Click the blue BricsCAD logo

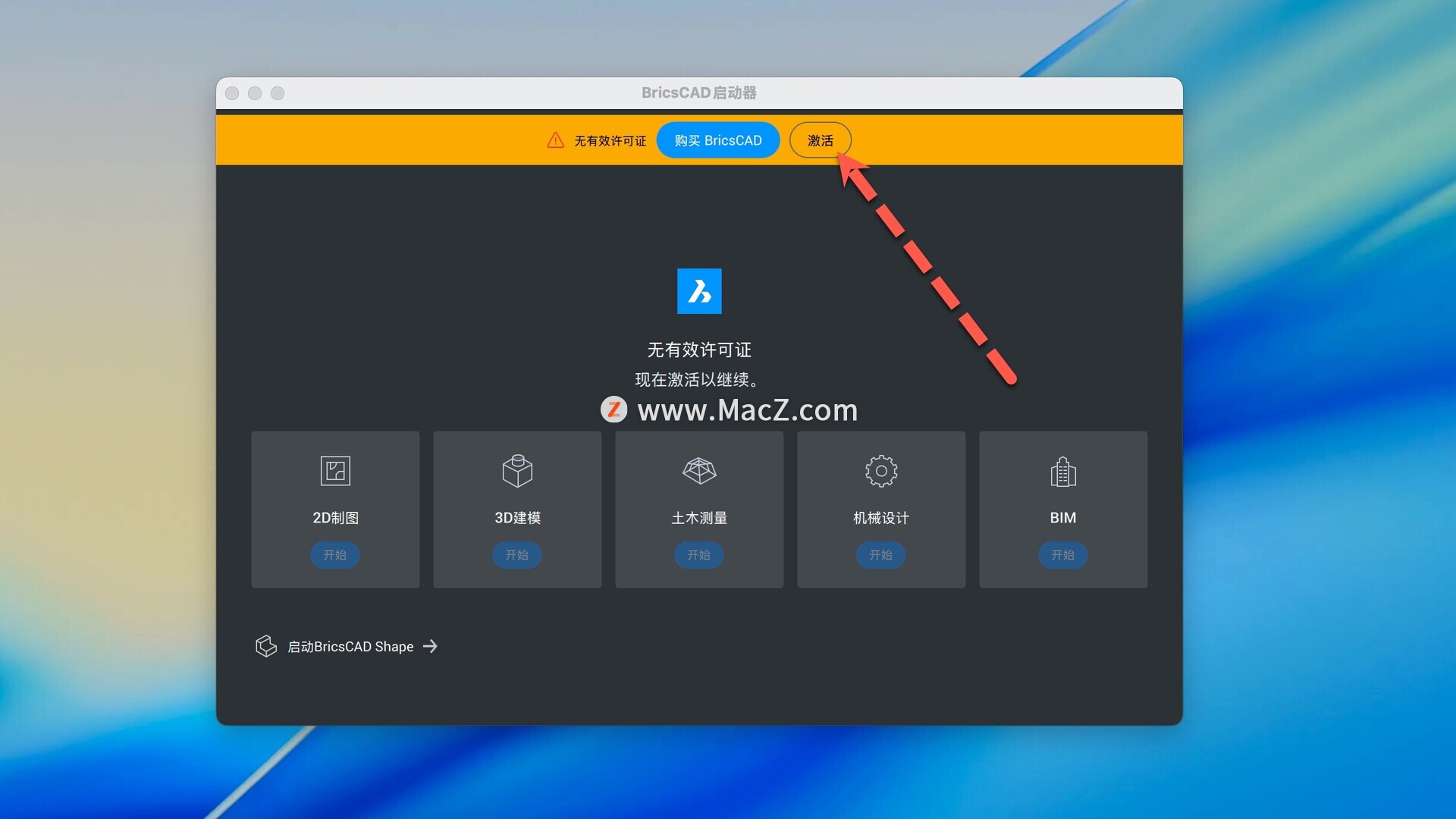(x=699, y=291)
